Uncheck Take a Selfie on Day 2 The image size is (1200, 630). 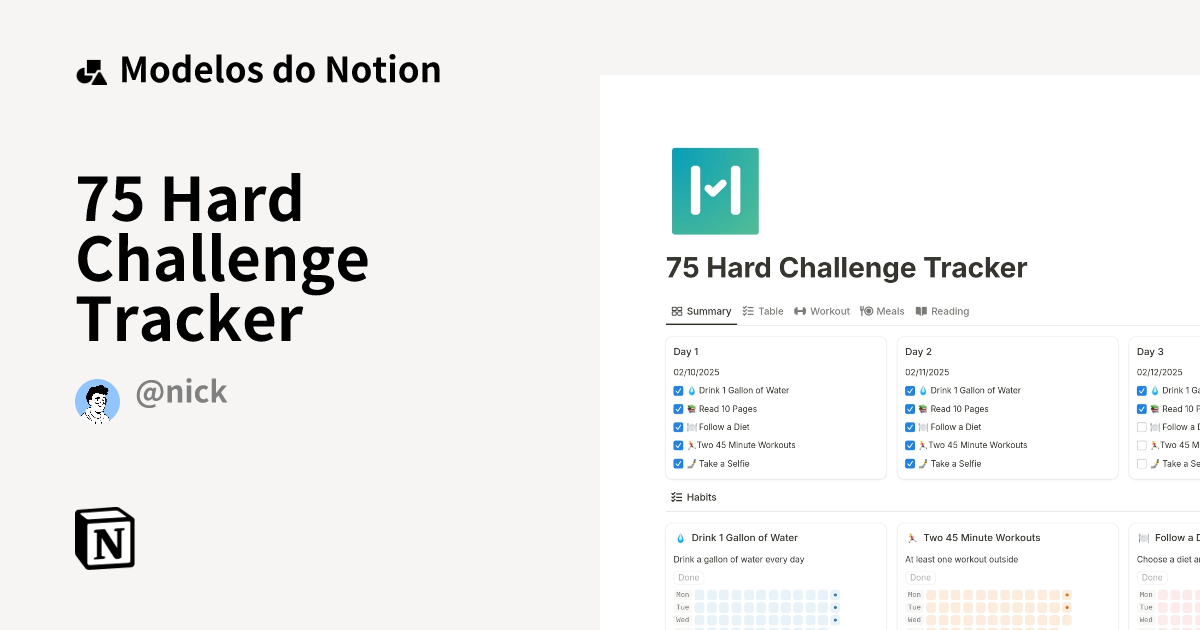point(910,463)
